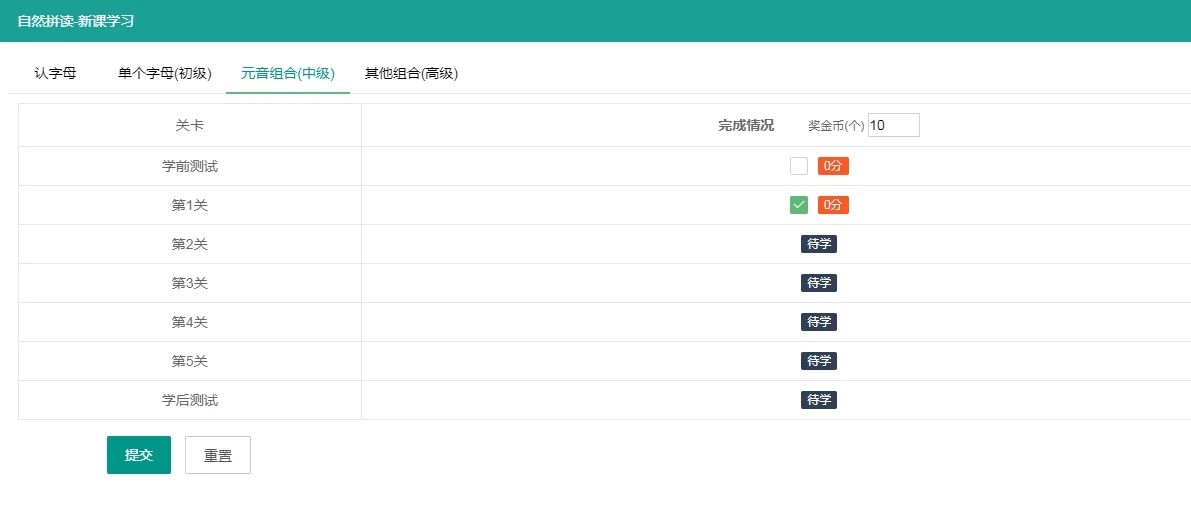Focus the 奖金币 amount input field
The image size is (1191, 517).
pyautogui.click(x=893, y=125)
